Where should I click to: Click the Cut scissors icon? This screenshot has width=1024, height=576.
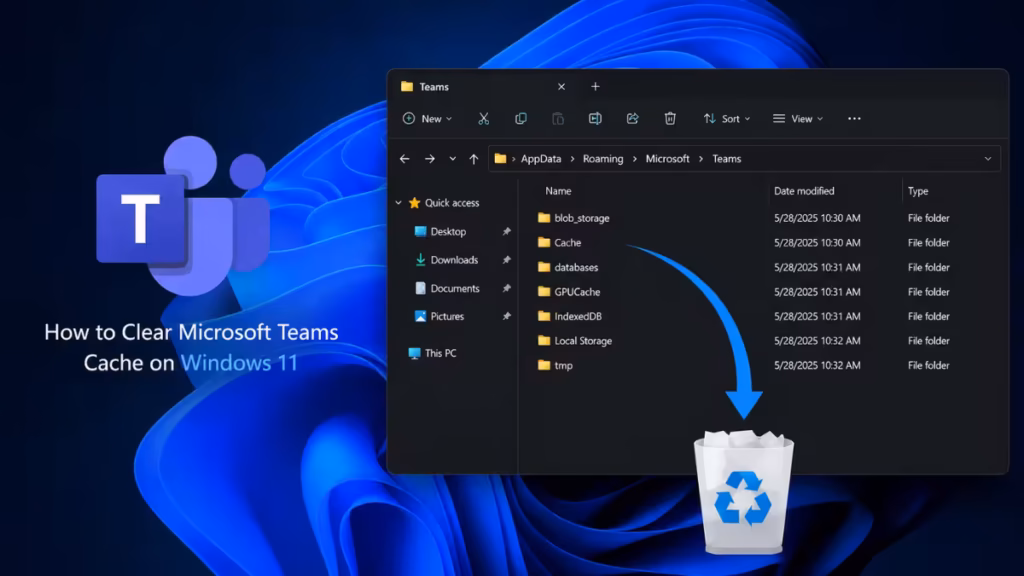(483, 119)
